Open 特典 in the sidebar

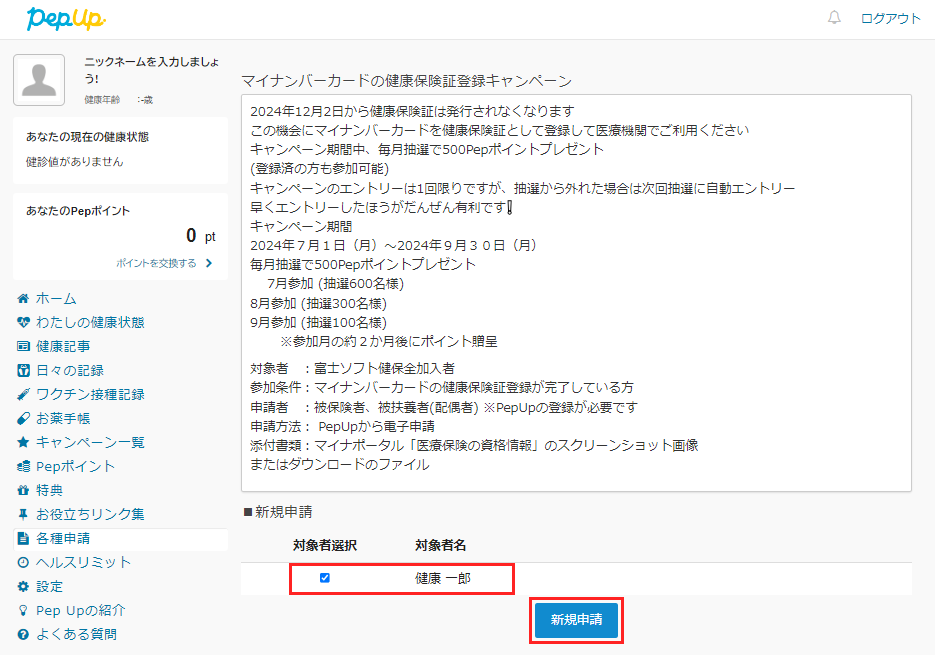[x=49, y=490]
